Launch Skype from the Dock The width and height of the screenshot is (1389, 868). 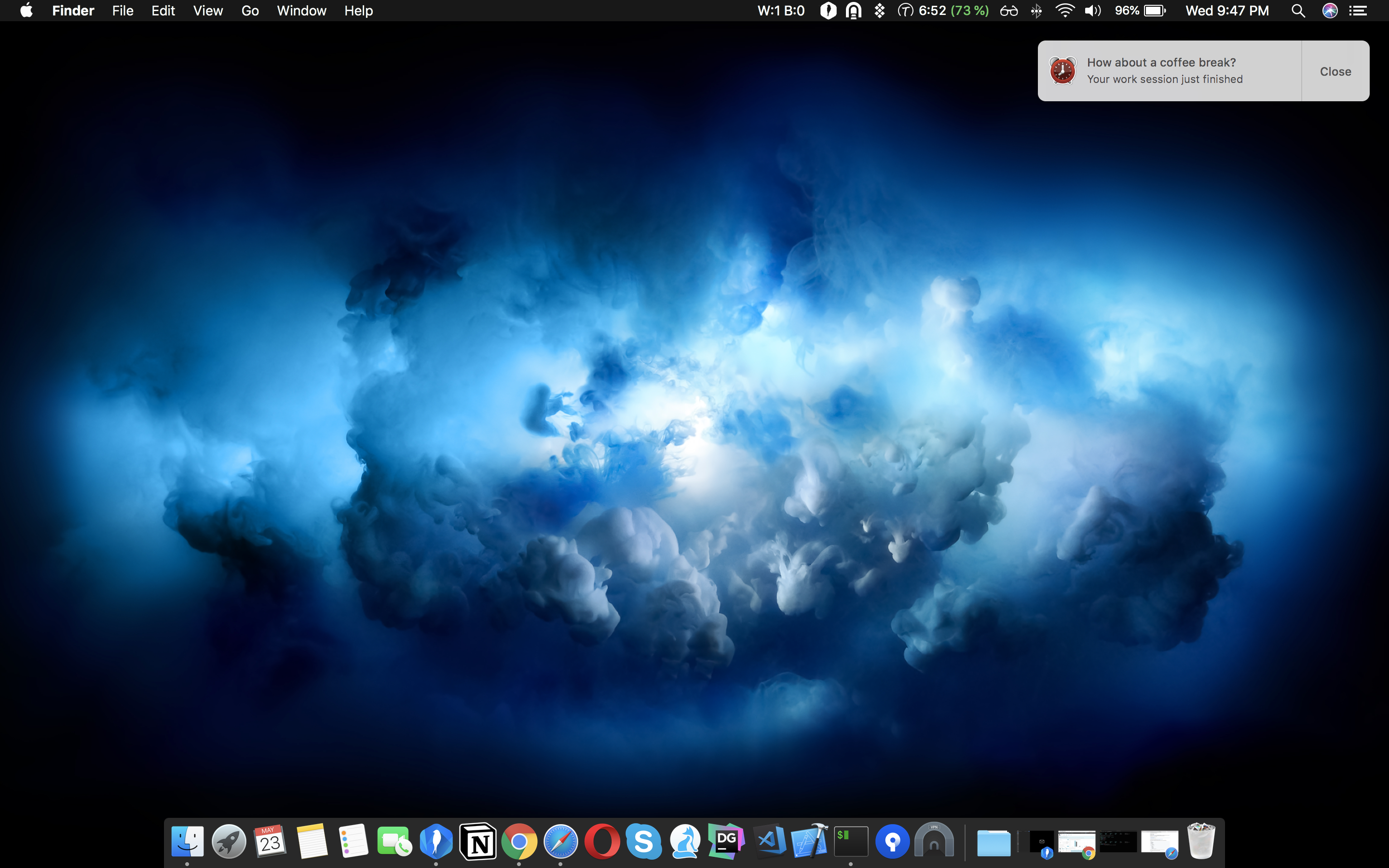[x=643, y=842]
